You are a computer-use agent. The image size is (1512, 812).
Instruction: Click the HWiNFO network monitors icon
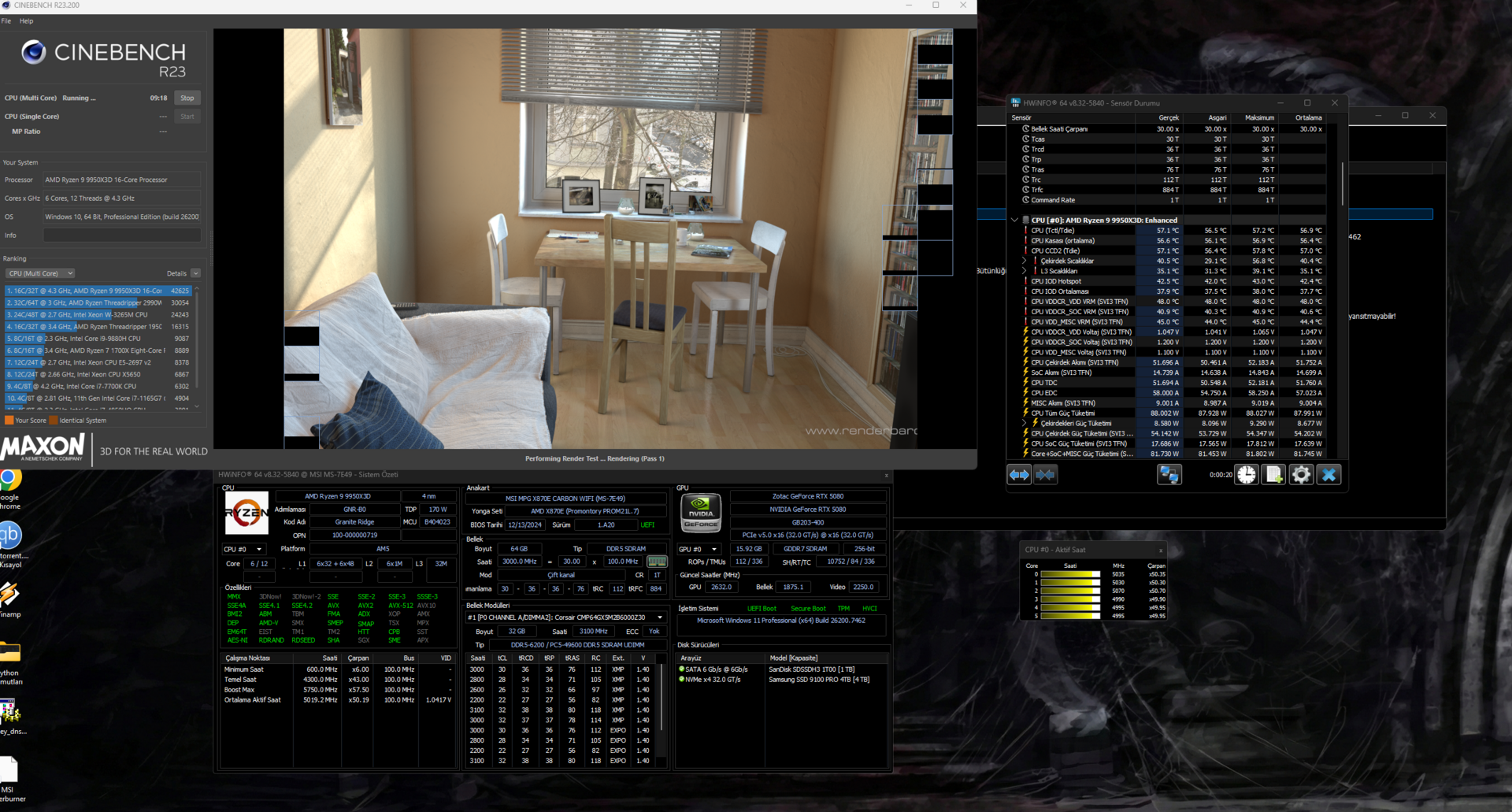1169,474
